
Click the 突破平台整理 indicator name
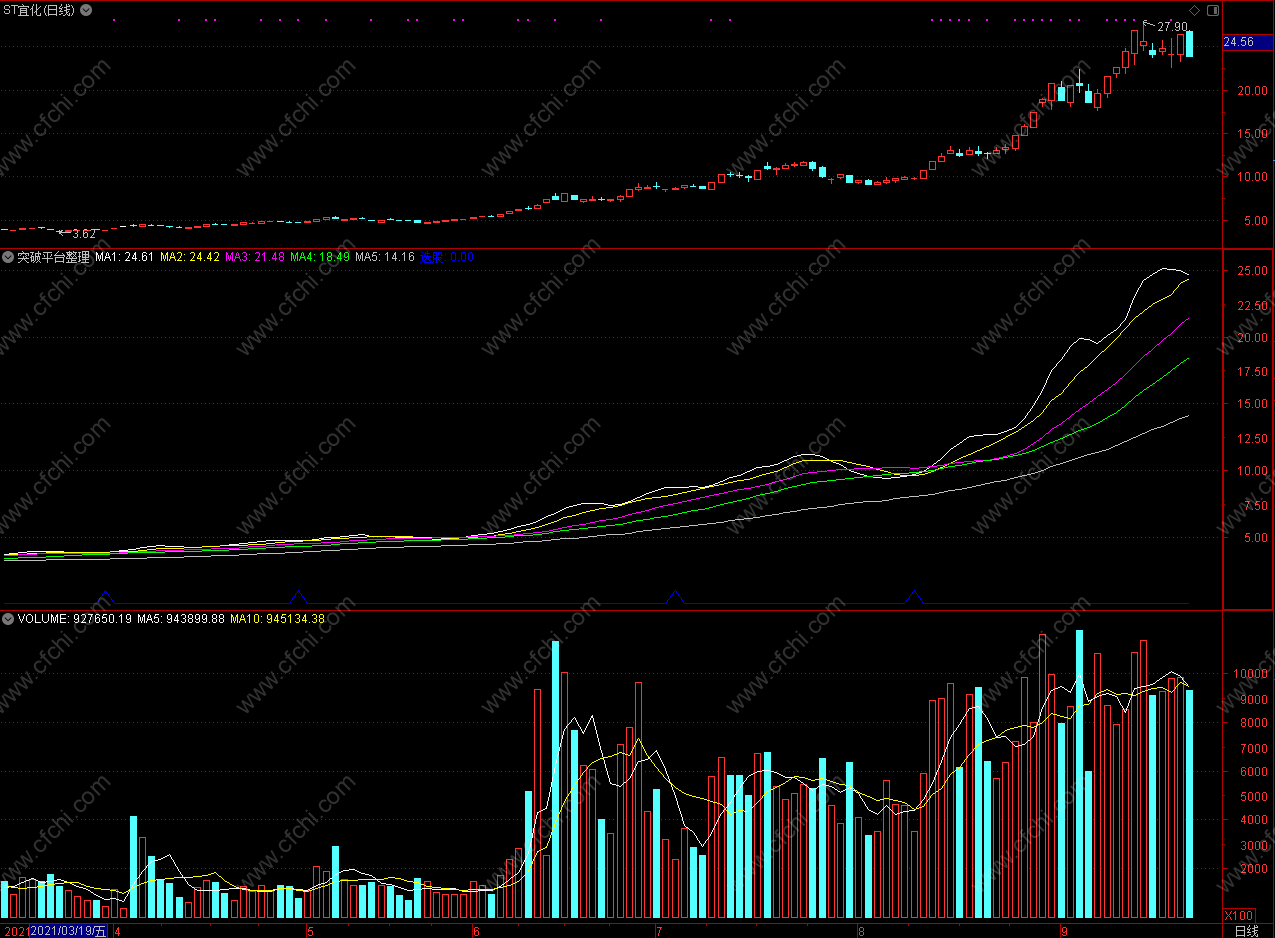pyautogui.click(x=53, y=257)
